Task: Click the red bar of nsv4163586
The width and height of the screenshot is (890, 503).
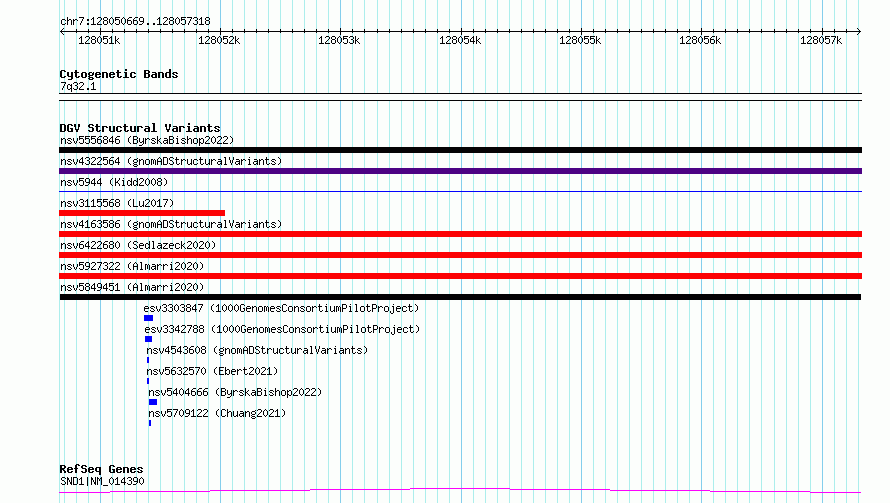Action: (460, 234)
